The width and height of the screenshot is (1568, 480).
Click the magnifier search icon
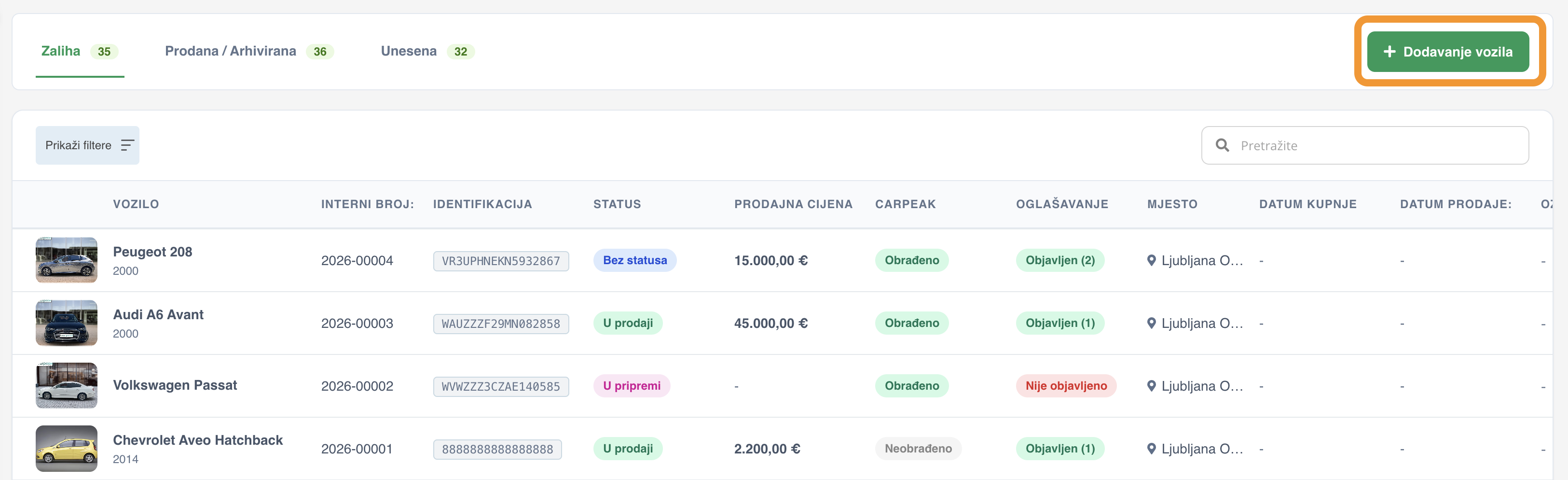[1222, 145]
